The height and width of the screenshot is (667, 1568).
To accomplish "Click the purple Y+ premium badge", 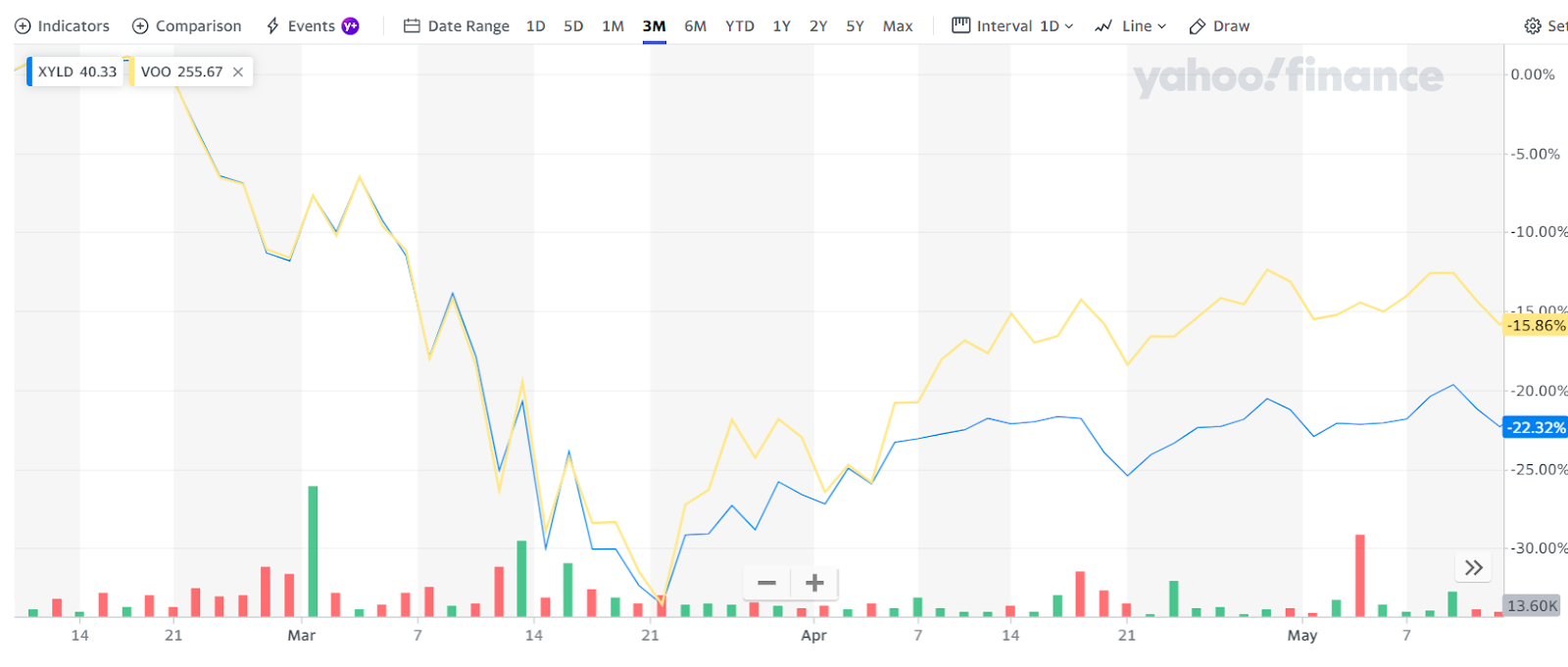I will click(x=350, y=26).
